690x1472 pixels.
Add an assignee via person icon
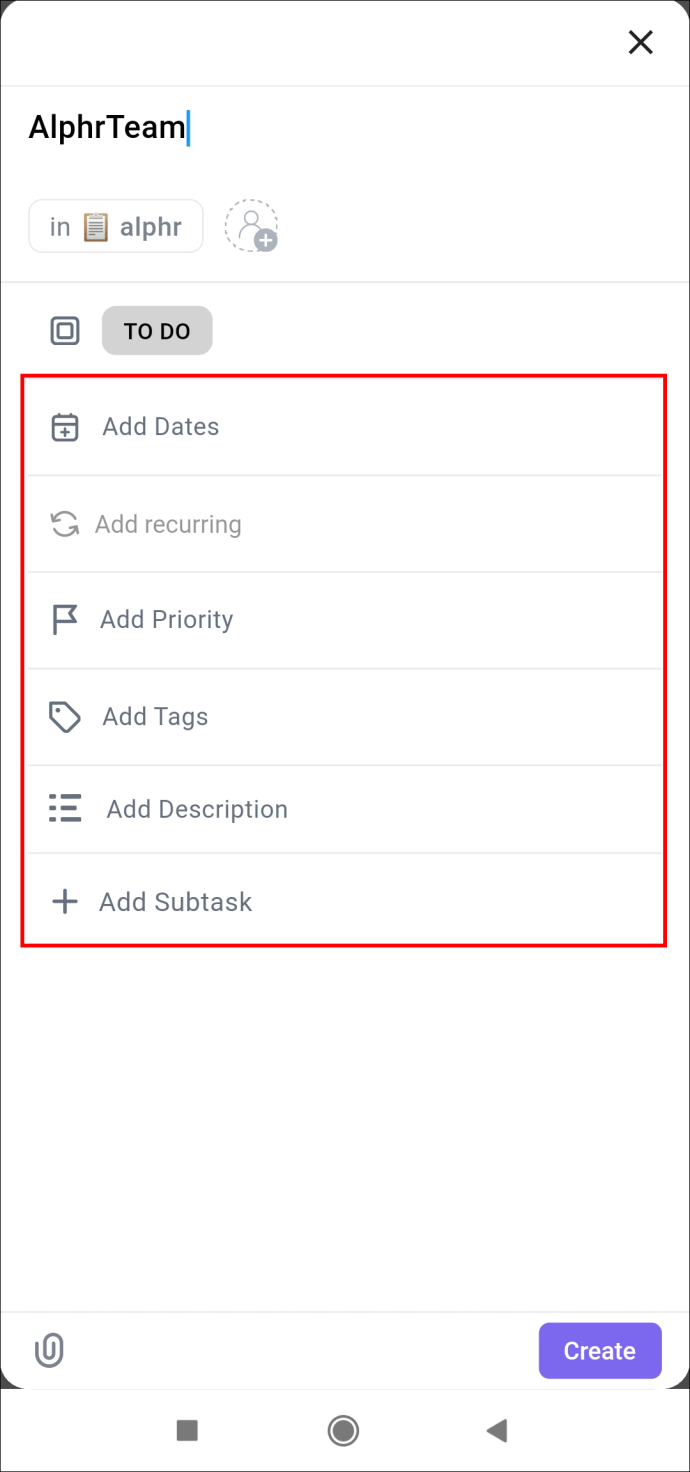[251, 226]
